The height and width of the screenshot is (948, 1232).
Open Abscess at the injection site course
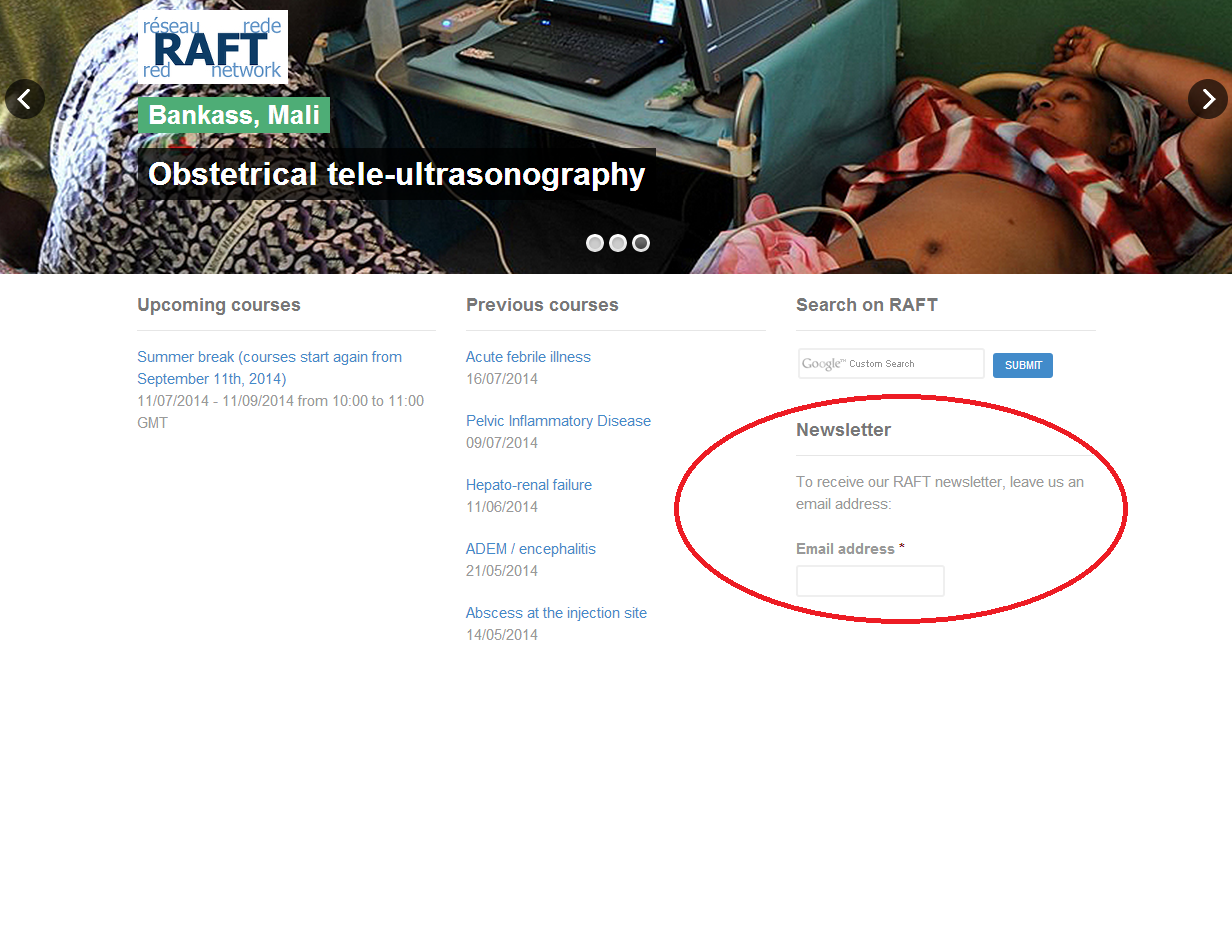click(556, 613)
